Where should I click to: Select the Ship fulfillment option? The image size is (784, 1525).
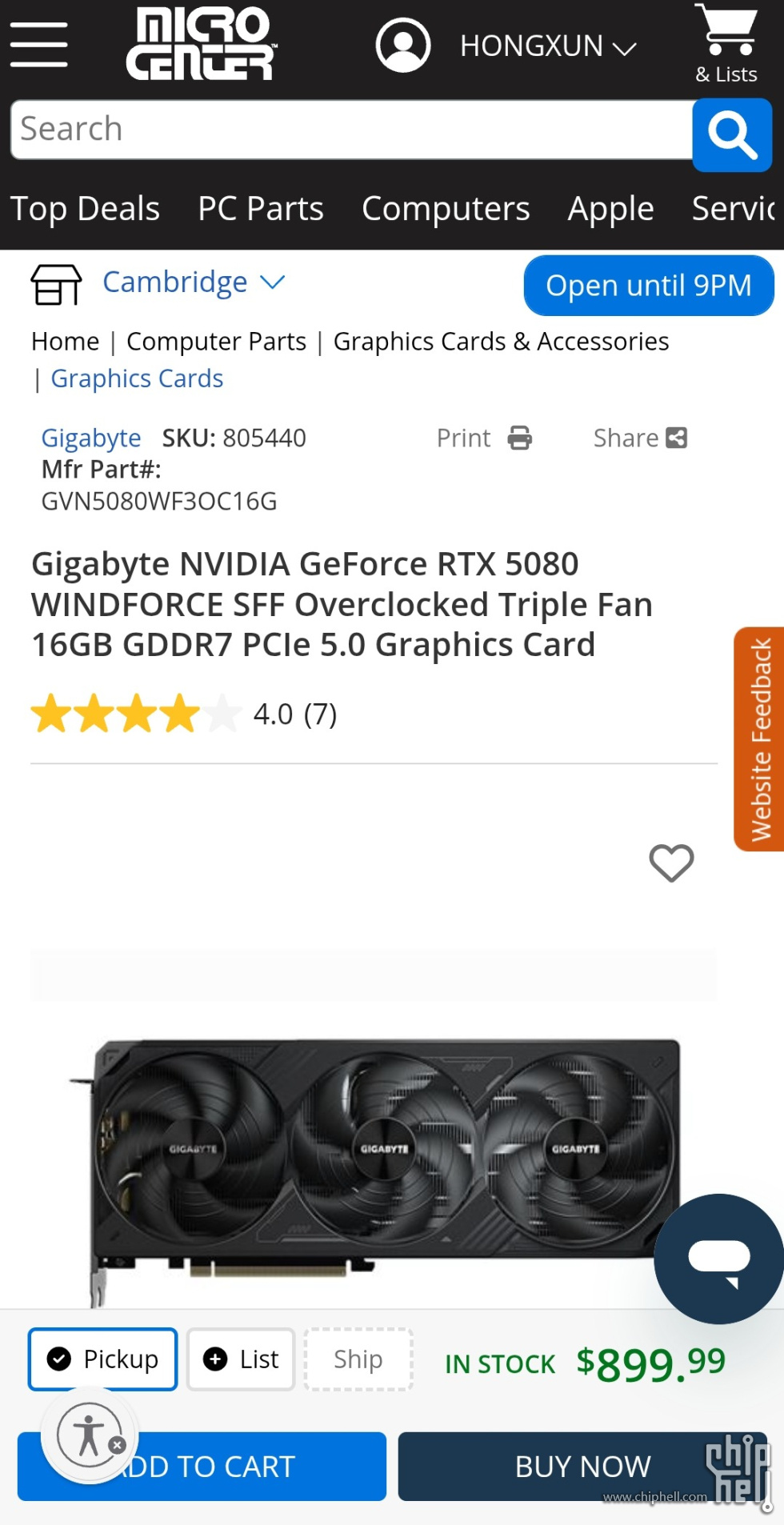click(x=358, y=1359)
